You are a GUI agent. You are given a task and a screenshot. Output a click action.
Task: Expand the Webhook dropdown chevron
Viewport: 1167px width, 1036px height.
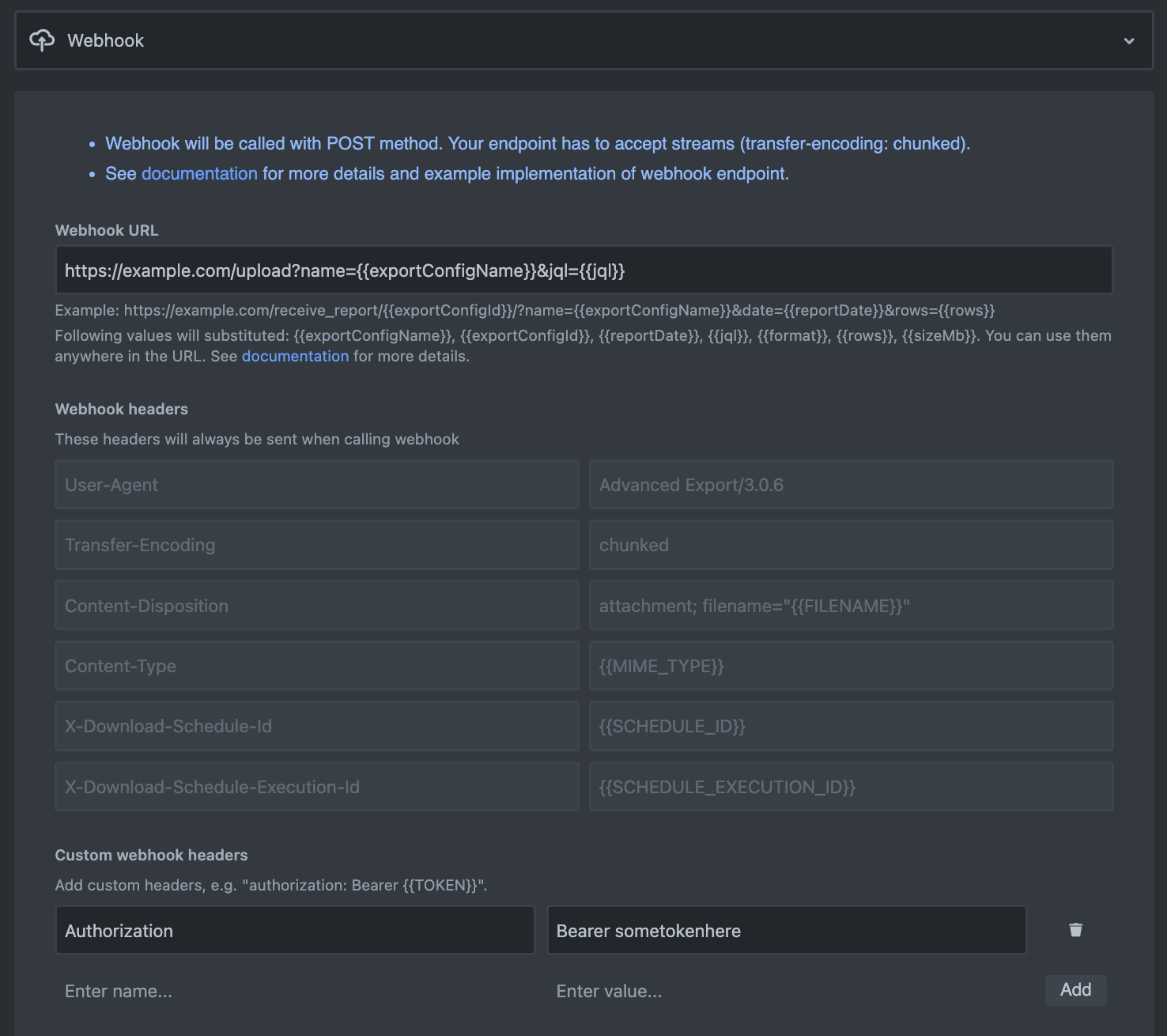[x=1129, y=41]
